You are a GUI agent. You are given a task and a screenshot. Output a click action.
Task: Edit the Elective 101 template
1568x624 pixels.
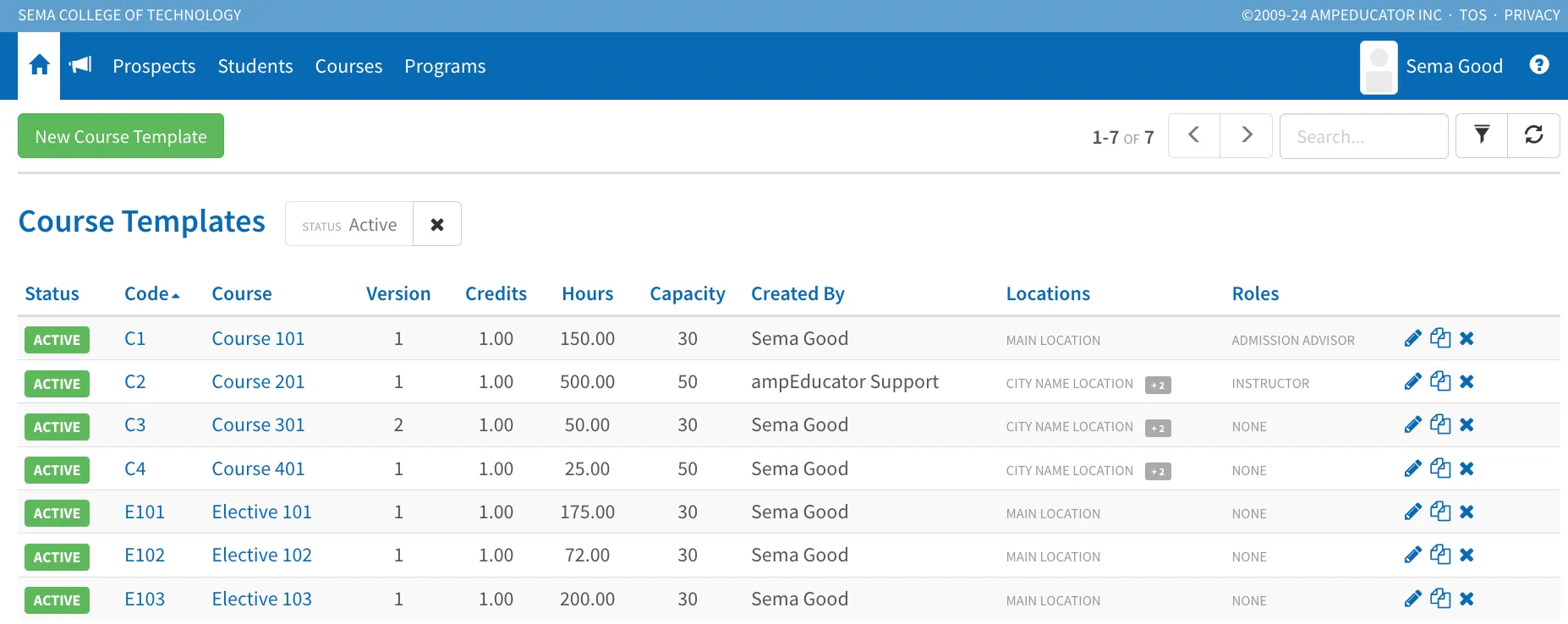(x=1412, y=512)
